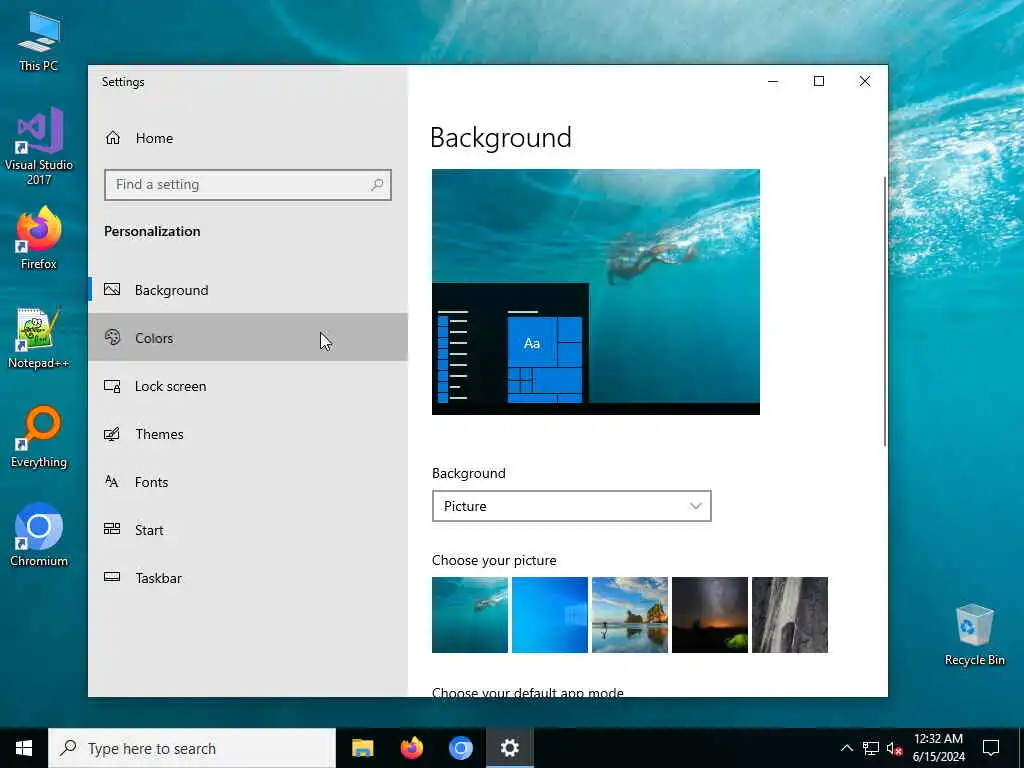
Task: Click the muted volume tray icon
Action: tap(894, 748)
